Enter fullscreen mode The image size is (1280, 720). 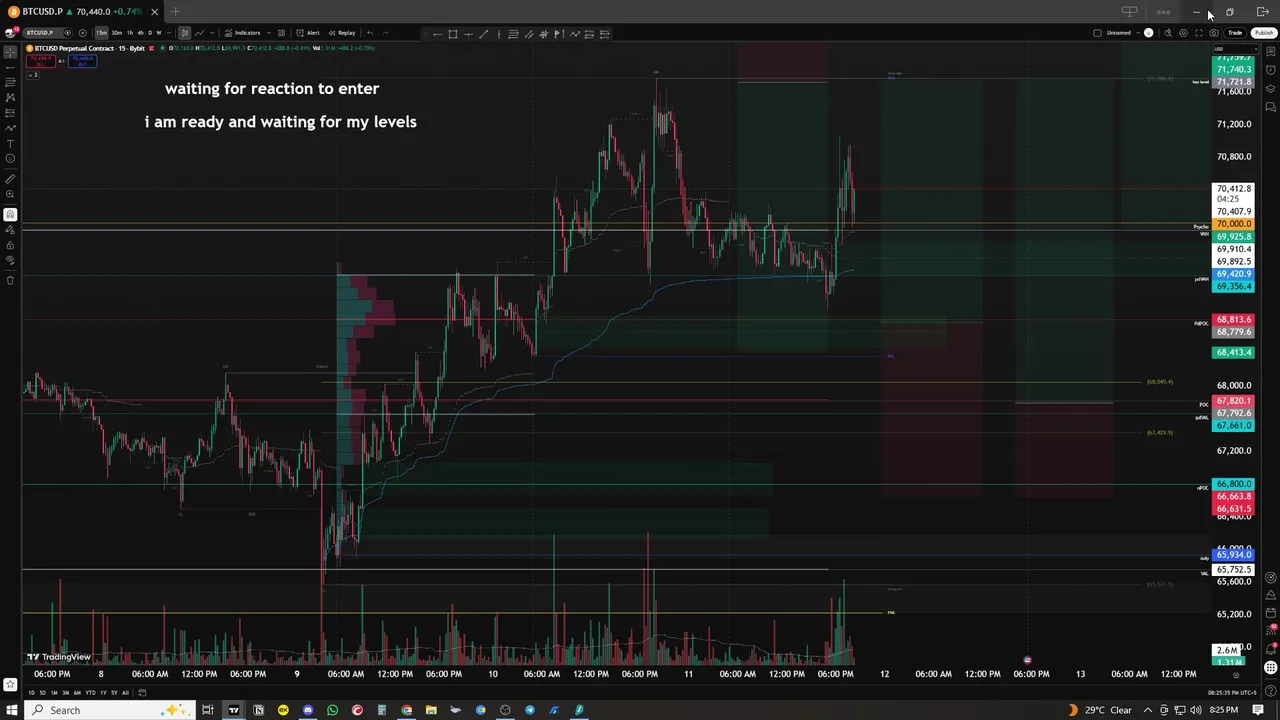1199,33
